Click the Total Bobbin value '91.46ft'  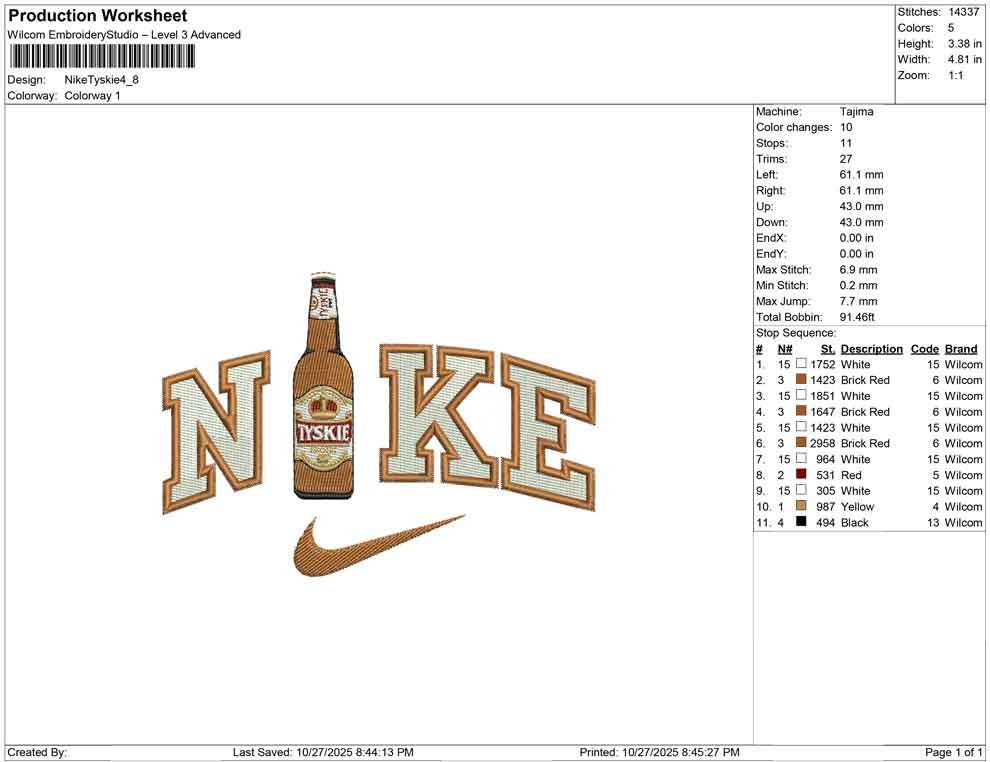(x=857, y=317)
